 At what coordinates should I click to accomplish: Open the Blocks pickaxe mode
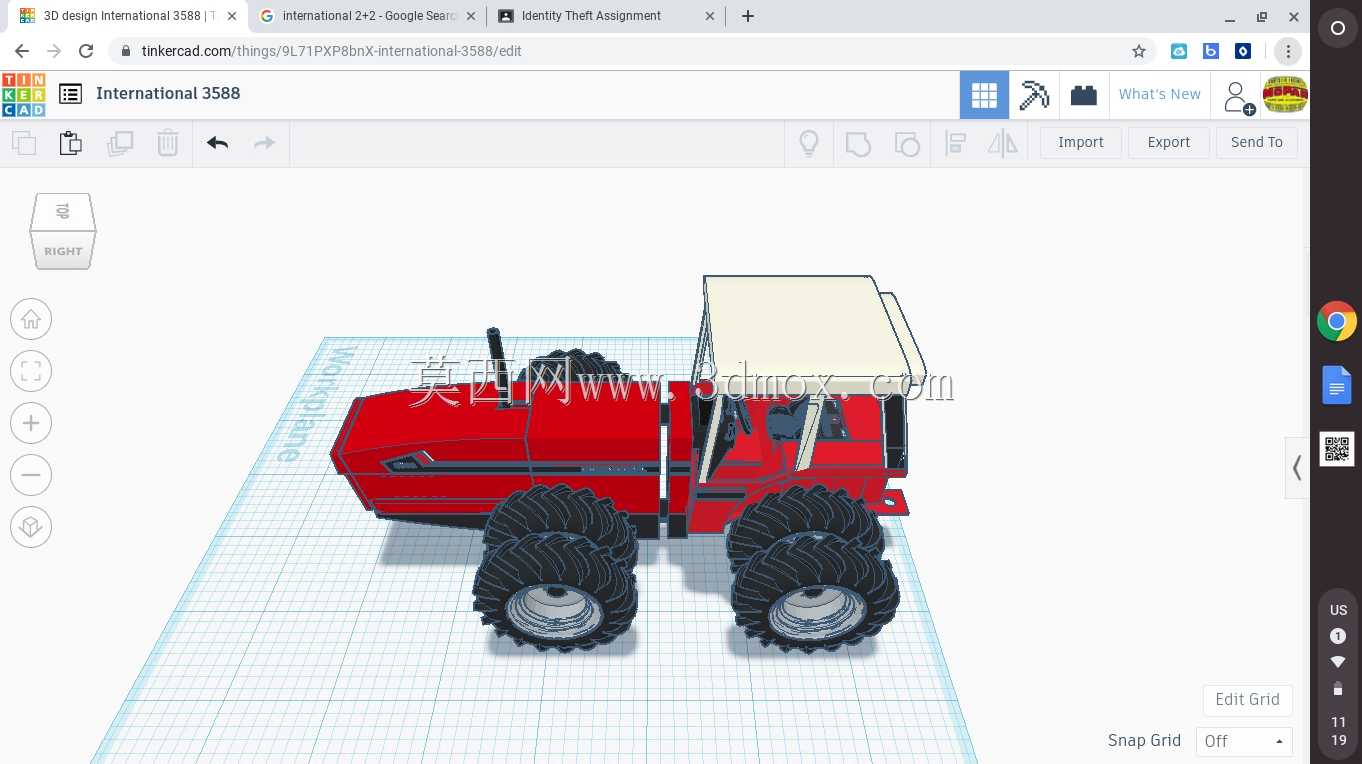pos(1034,95)
